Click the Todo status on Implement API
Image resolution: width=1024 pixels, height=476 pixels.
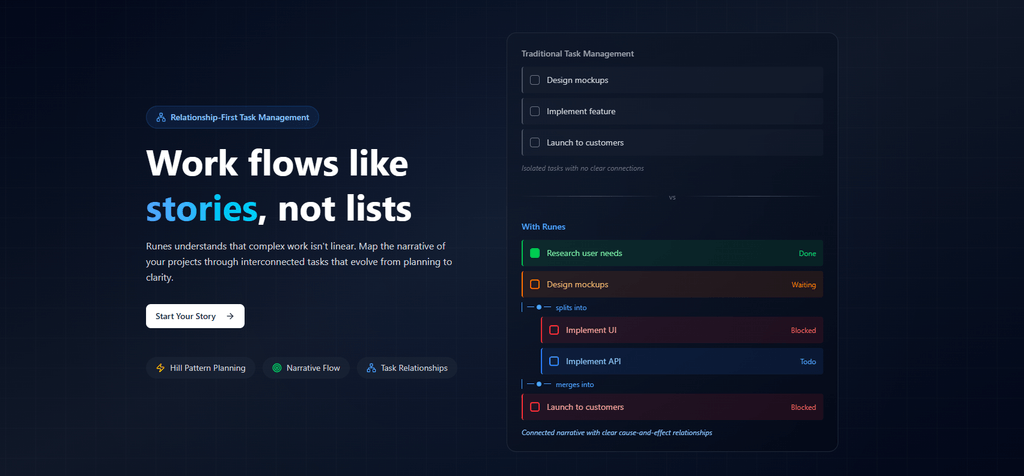coord(807,361)
